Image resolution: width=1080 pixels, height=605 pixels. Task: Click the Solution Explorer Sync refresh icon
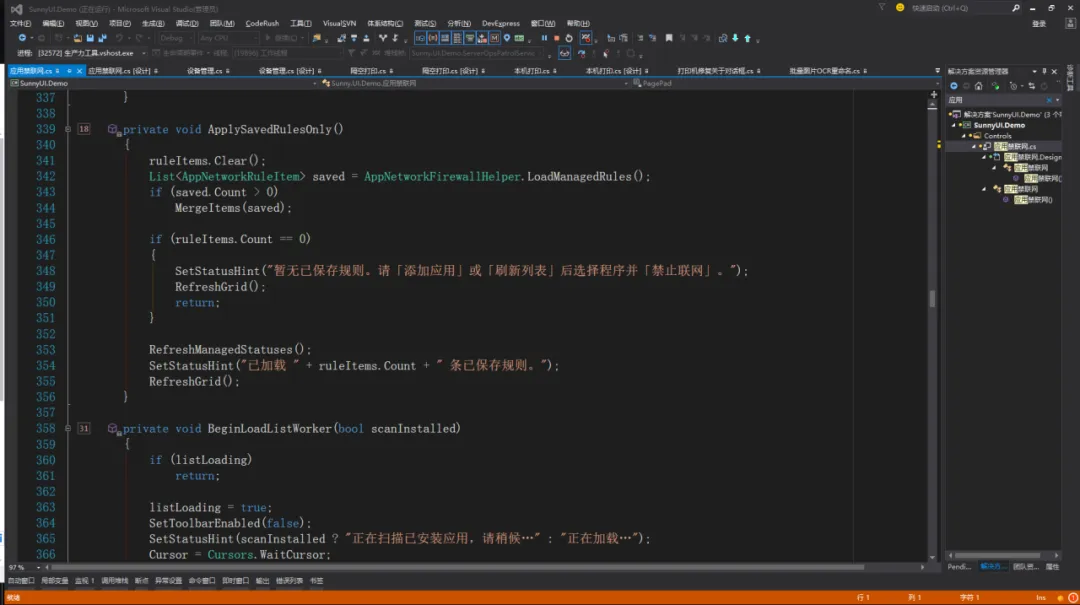point(1032,86)
